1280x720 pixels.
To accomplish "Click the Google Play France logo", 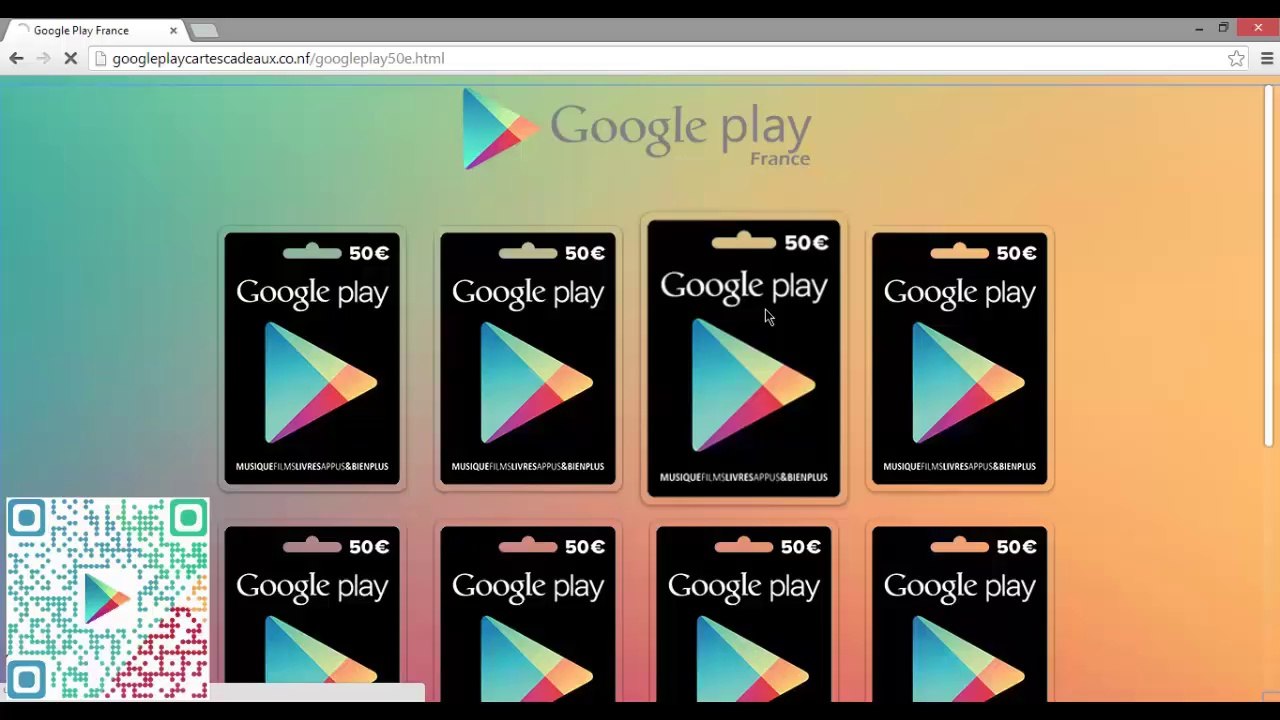I will click(637, 130).
